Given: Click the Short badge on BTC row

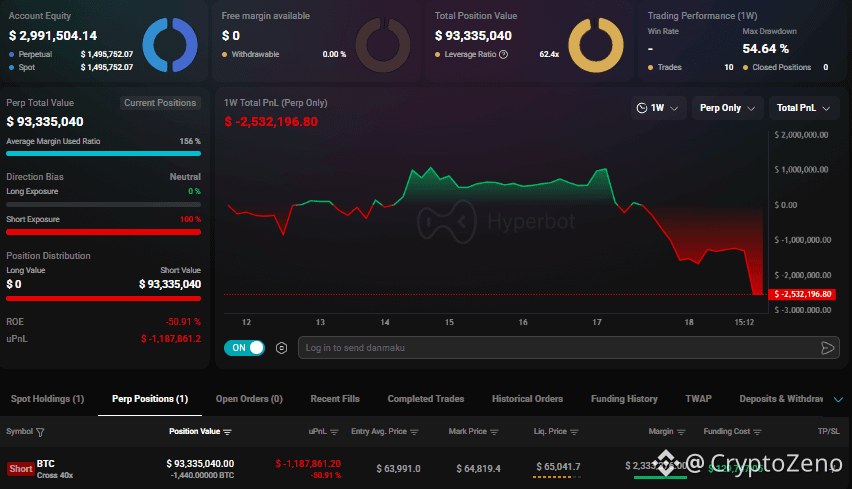Looking at the screenshot, I should pyautogui.click(x=21, y=469).
